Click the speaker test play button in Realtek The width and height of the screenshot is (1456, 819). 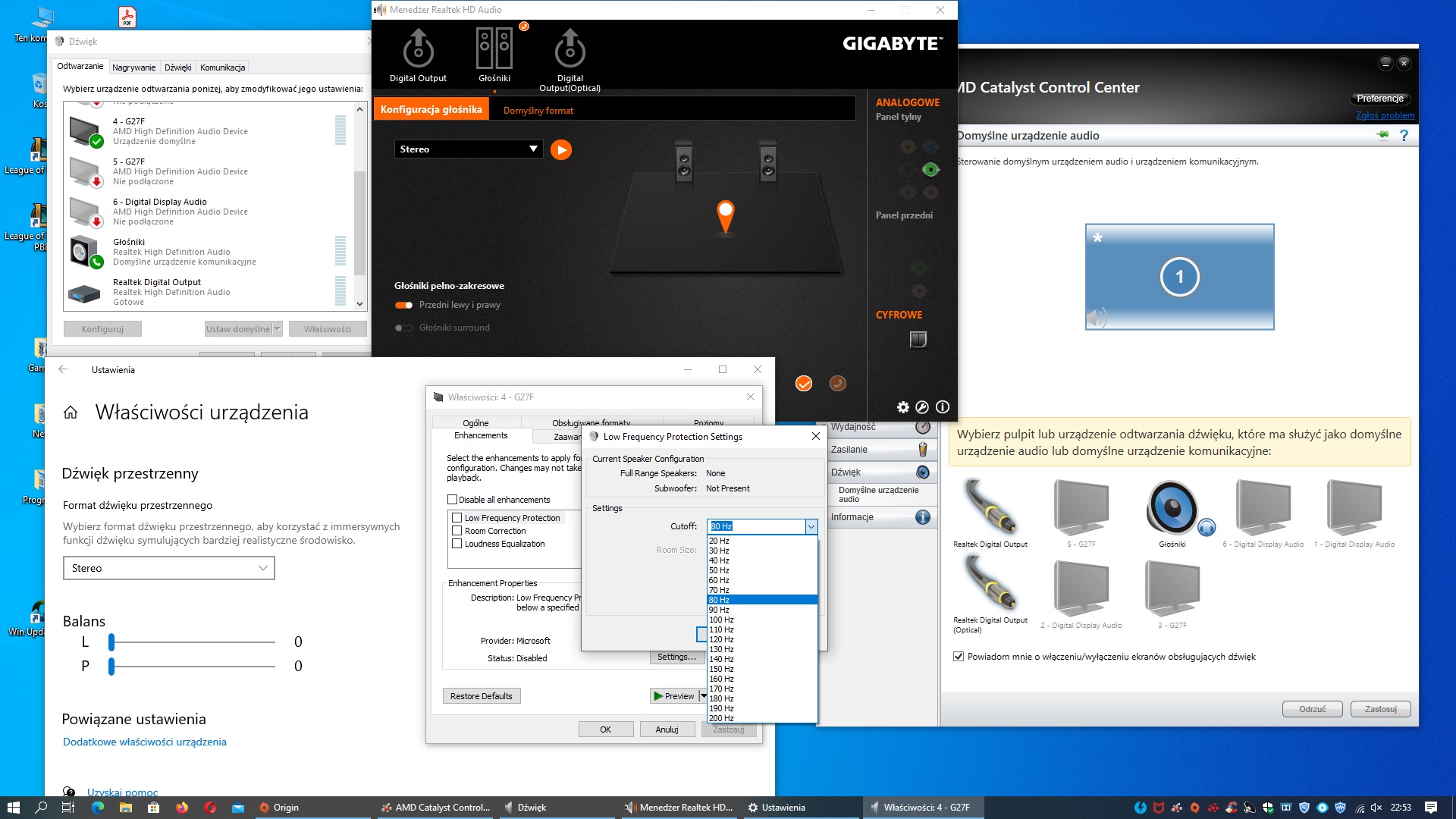pos(562,149)
